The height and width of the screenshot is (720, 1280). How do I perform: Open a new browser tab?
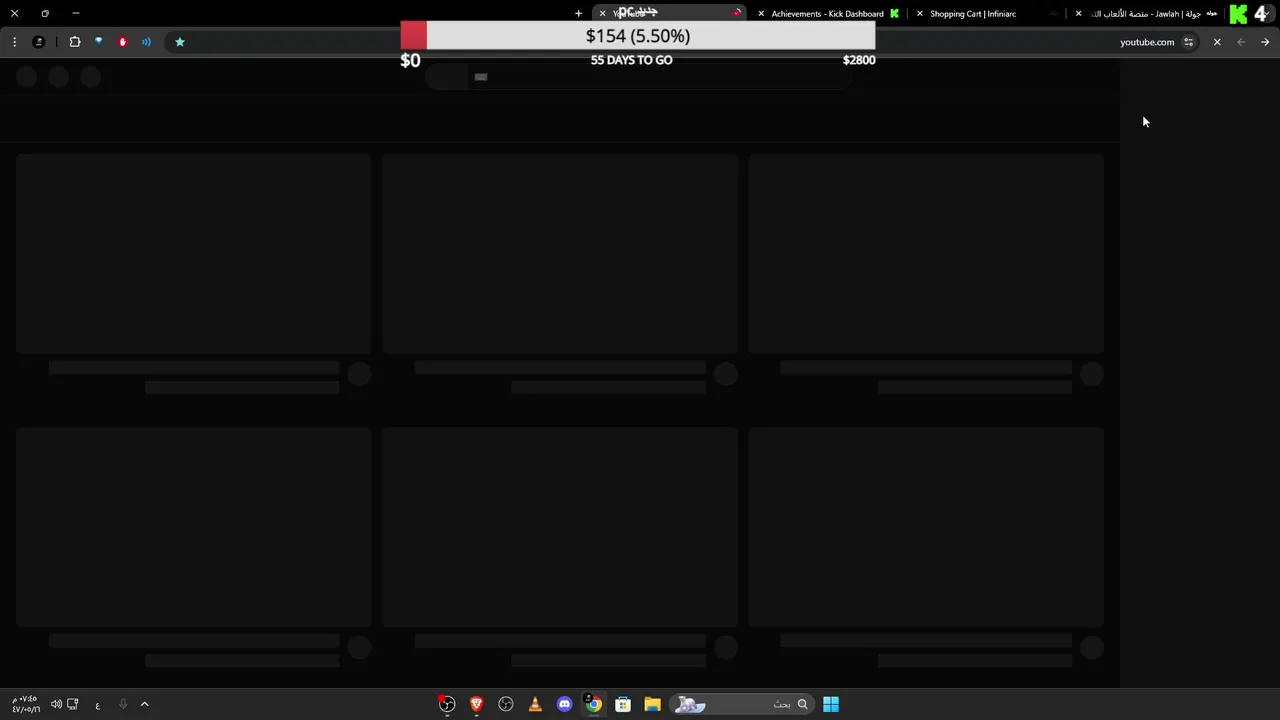(x=578, y=13)
